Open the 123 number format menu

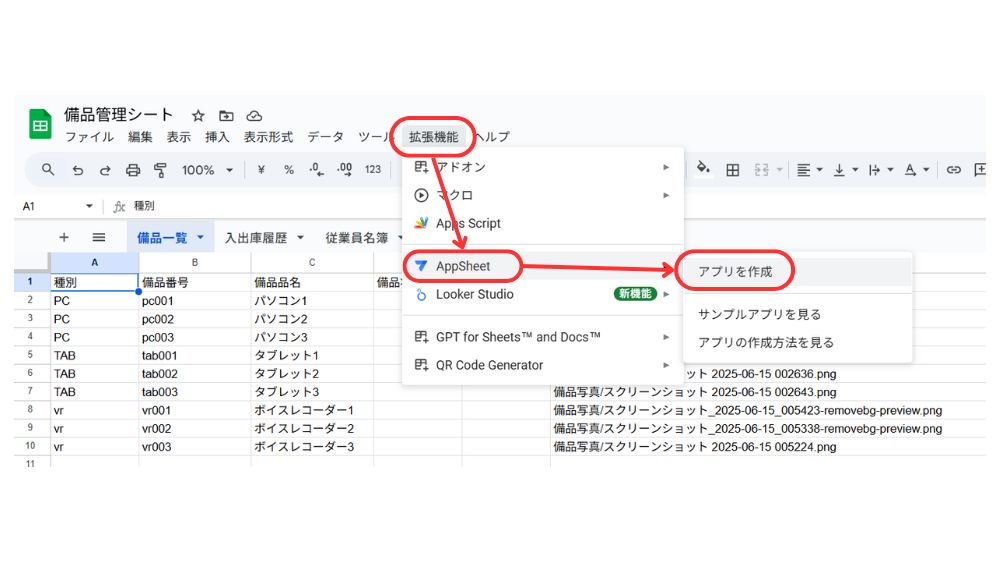click(373, 170)
